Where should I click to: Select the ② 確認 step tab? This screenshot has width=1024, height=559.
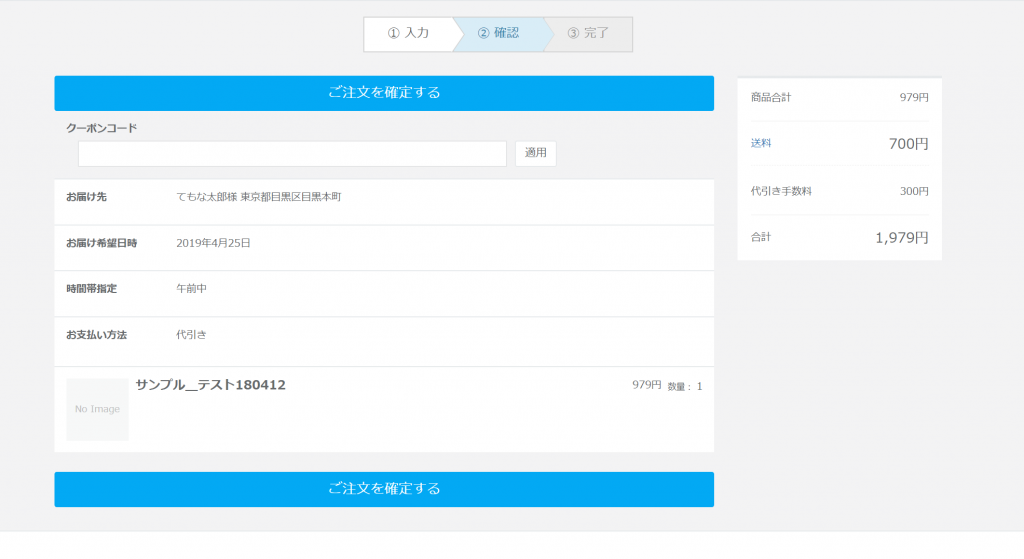coord(498,33)
